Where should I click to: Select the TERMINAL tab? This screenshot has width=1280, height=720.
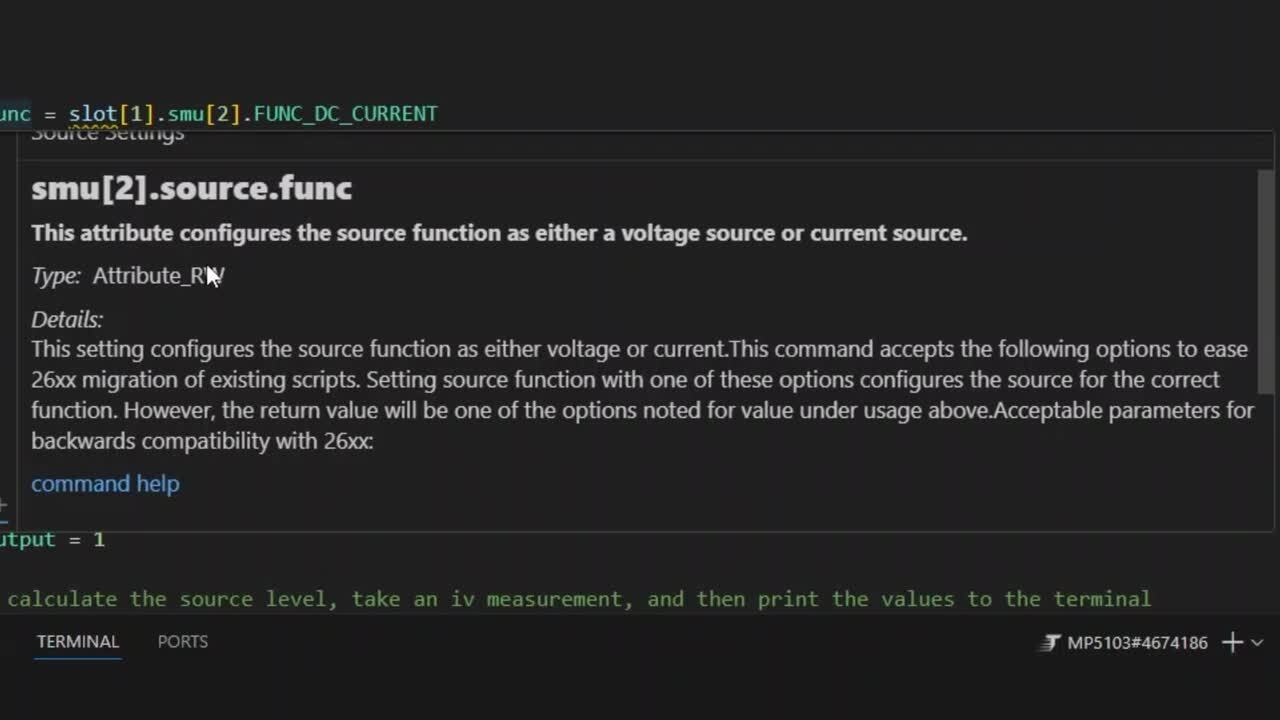(x=78, y=641)
